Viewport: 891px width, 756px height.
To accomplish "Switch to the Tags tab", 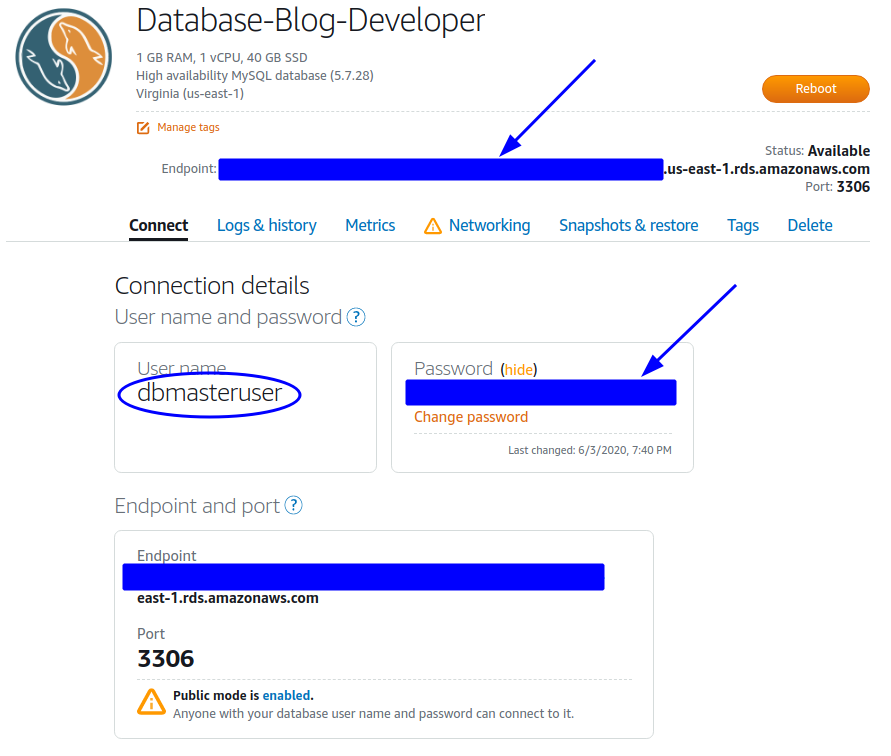I will tap(743, 226).
